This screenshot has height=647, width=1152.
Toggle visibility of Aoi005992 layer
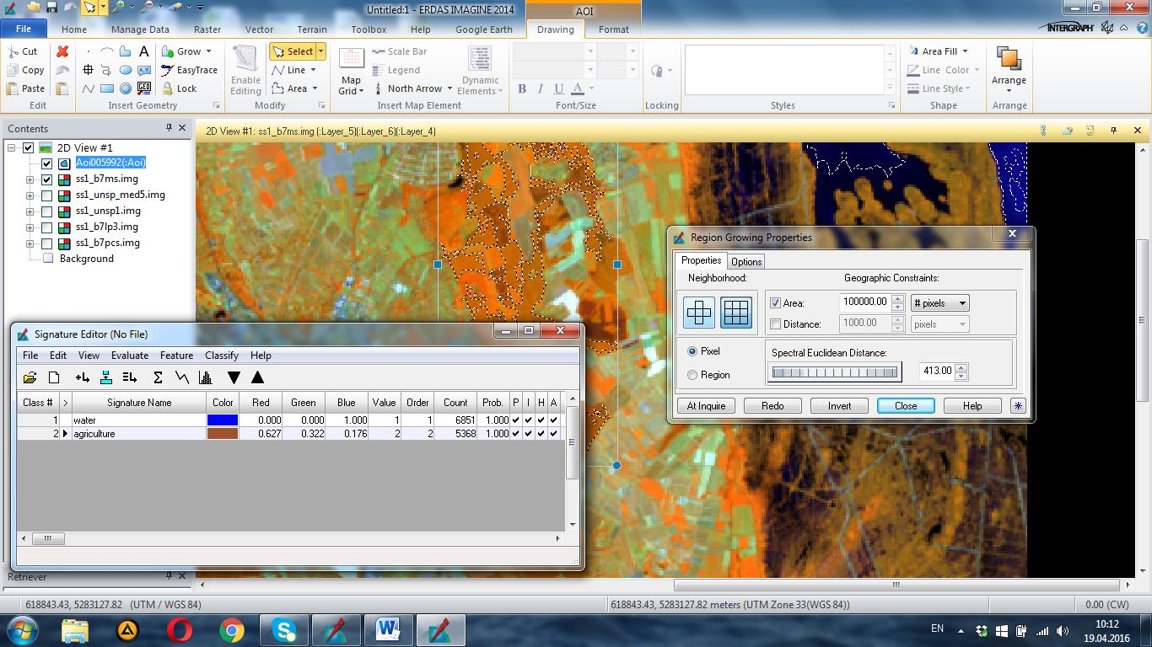[47, 163]
